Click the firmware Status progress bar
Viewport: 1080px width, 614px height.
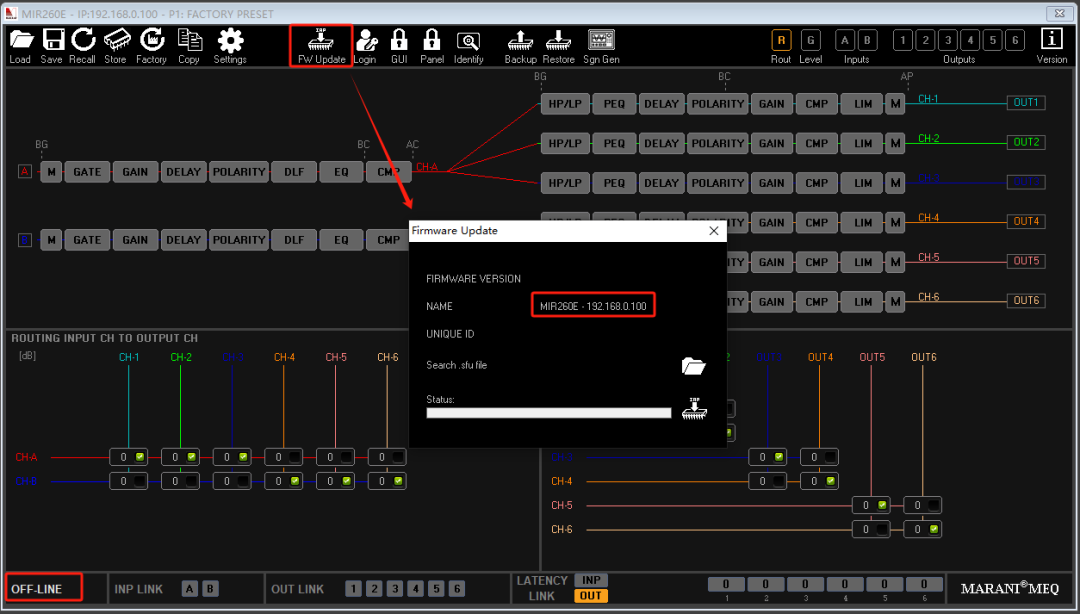tap(549, 413)
